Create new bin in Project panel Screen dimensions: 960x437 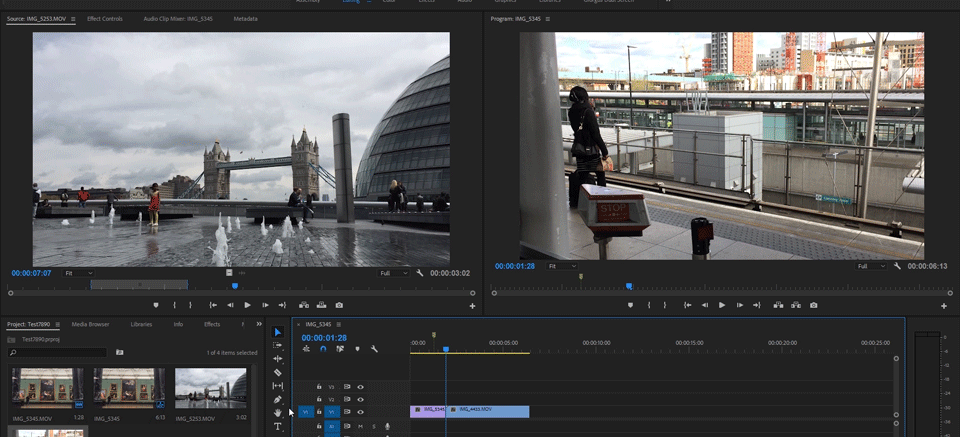tap(119, 353)
